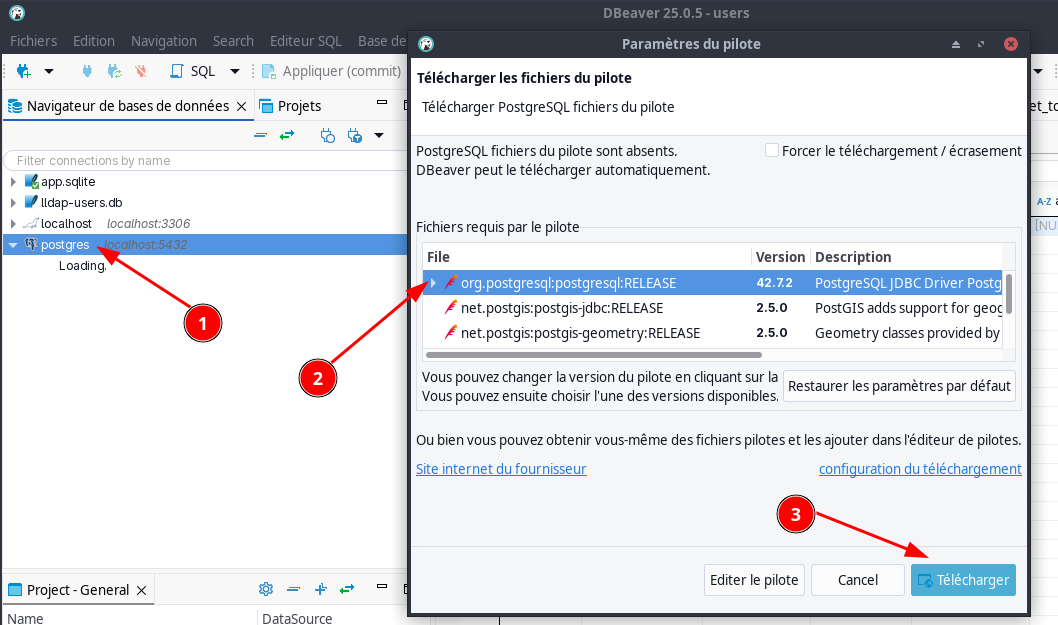Expand the localhost MySQL connection node

coord(13,223)
